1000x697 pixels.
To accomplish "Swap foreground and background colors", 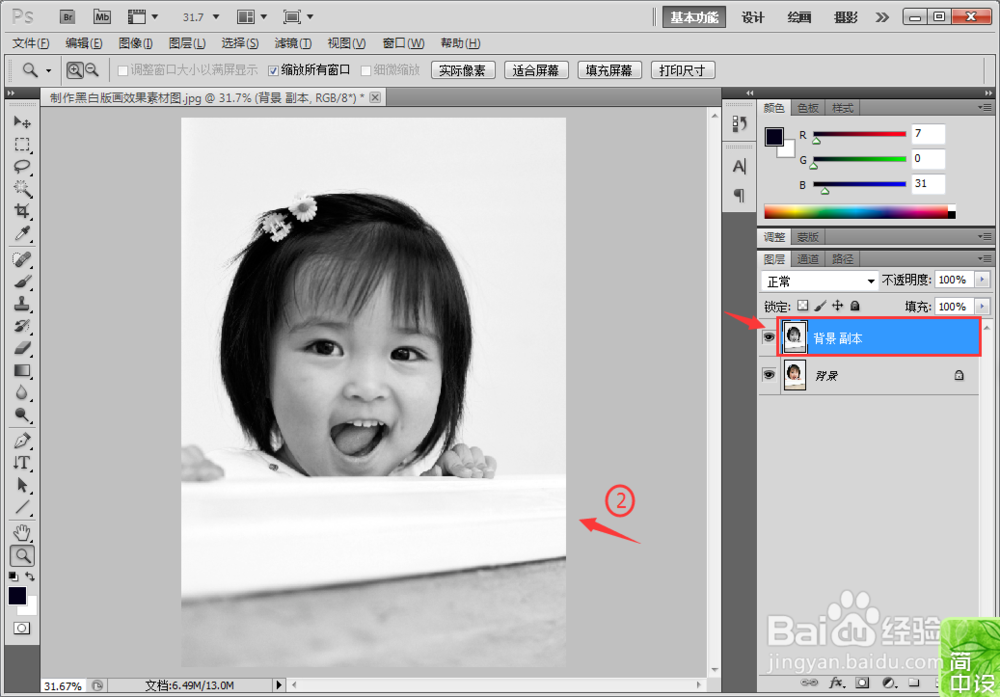I will (30, 576).
